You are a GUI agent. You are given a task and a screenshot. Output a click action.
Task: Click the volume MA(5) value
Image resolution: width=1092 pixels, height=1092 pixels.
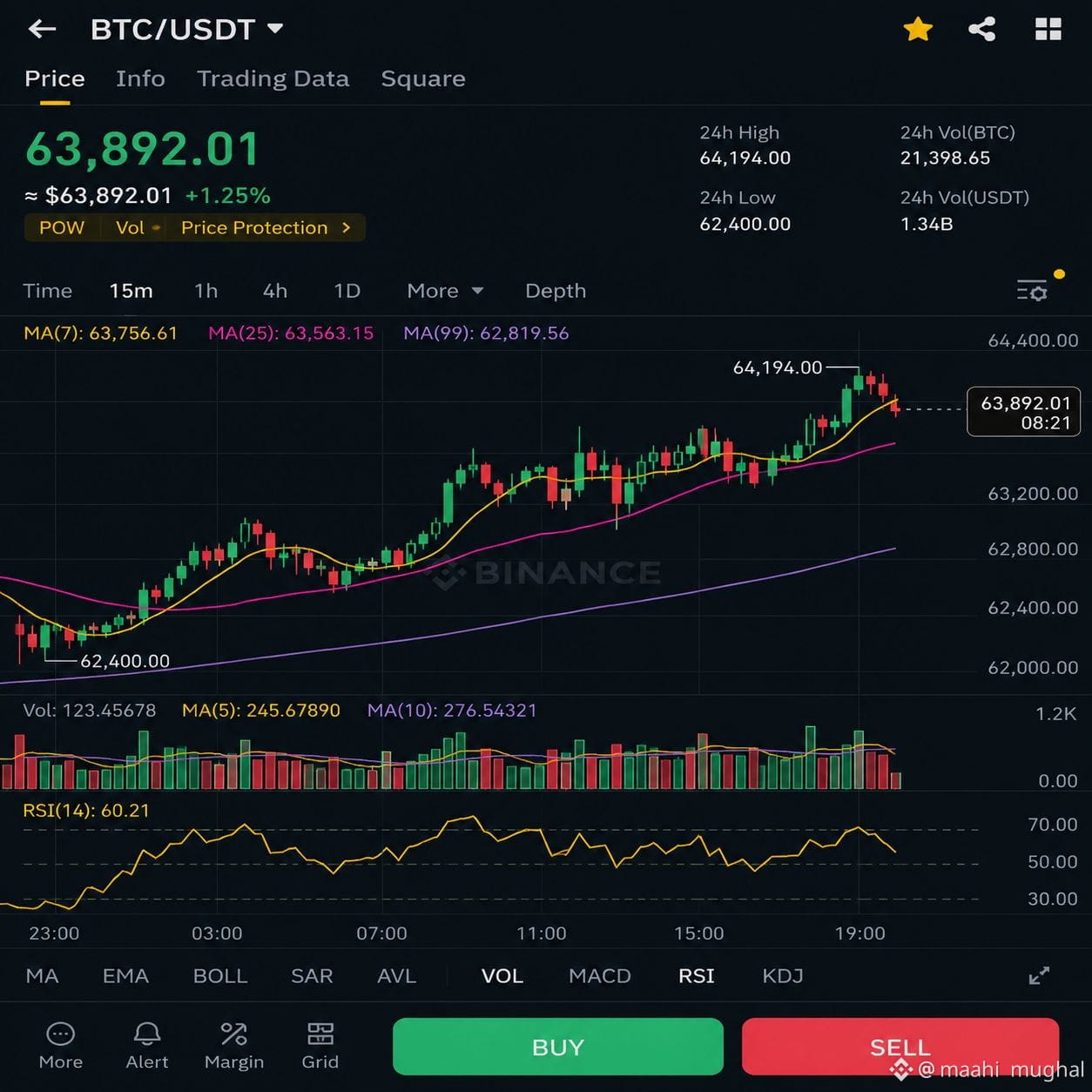tap(261, 711)
